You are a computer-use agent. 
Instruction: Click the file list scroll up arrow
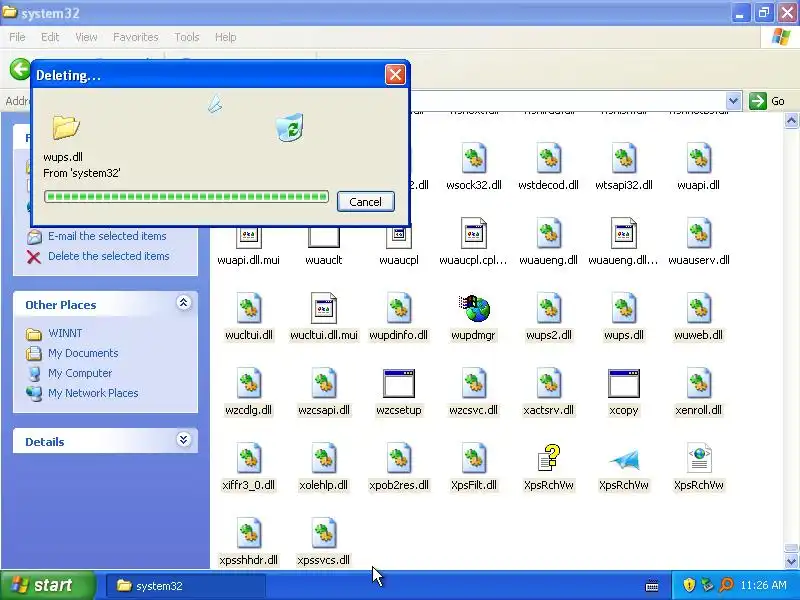coord(791,120)
